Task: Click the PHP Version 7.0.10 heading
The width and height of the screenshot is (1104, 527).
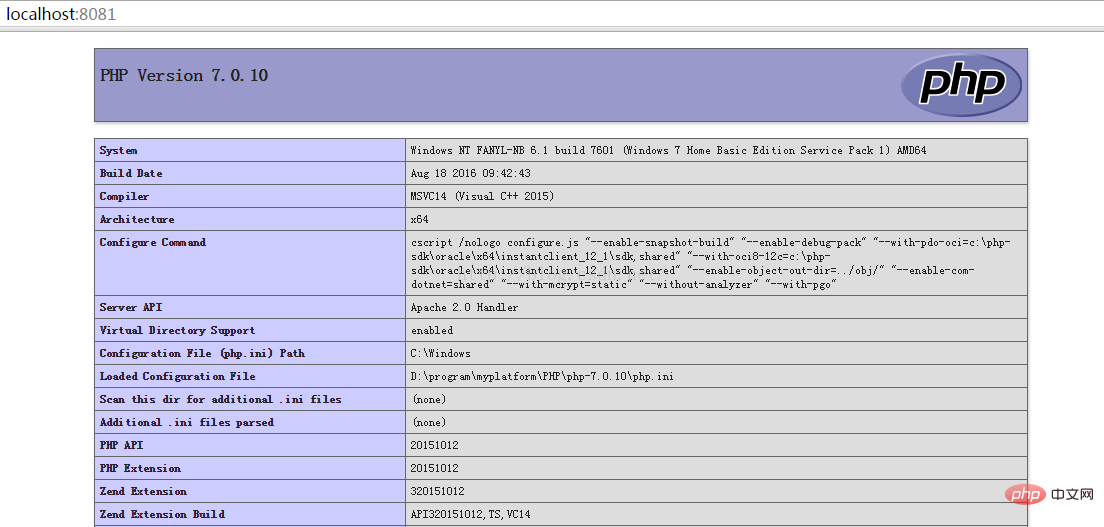Action: coord(184,75)
